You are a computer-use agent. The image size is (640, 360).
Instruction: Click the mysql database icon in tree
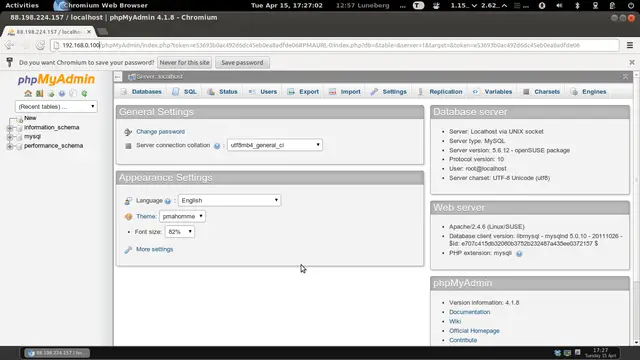[x=19, y=137]
